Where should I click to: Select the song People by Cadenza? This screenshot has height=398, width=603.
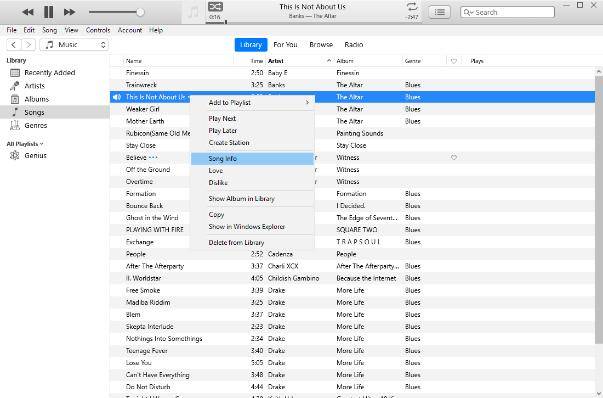click(352, 254)
